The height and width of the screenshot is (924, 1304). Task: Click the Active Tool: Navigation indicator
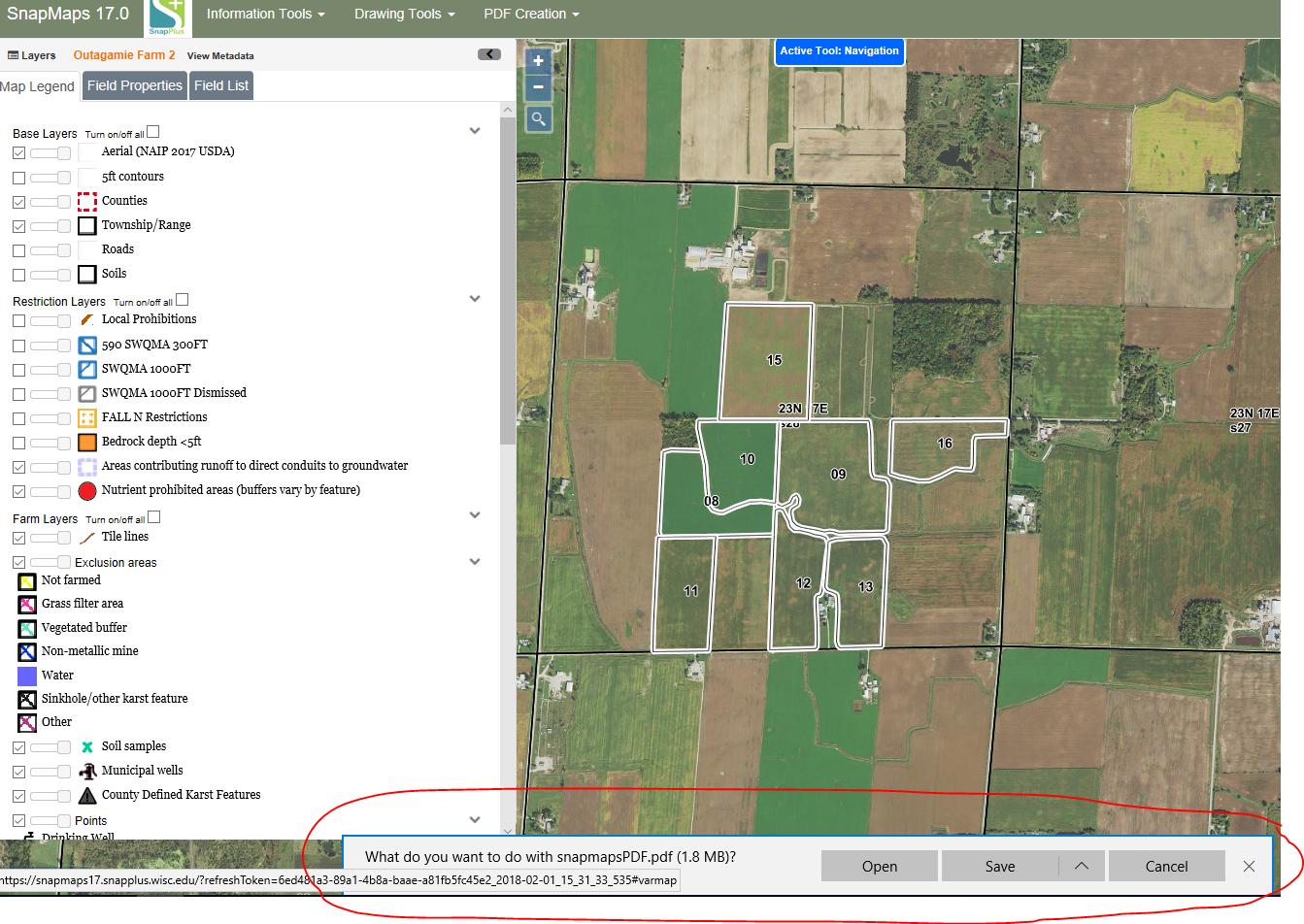point(840,51)
